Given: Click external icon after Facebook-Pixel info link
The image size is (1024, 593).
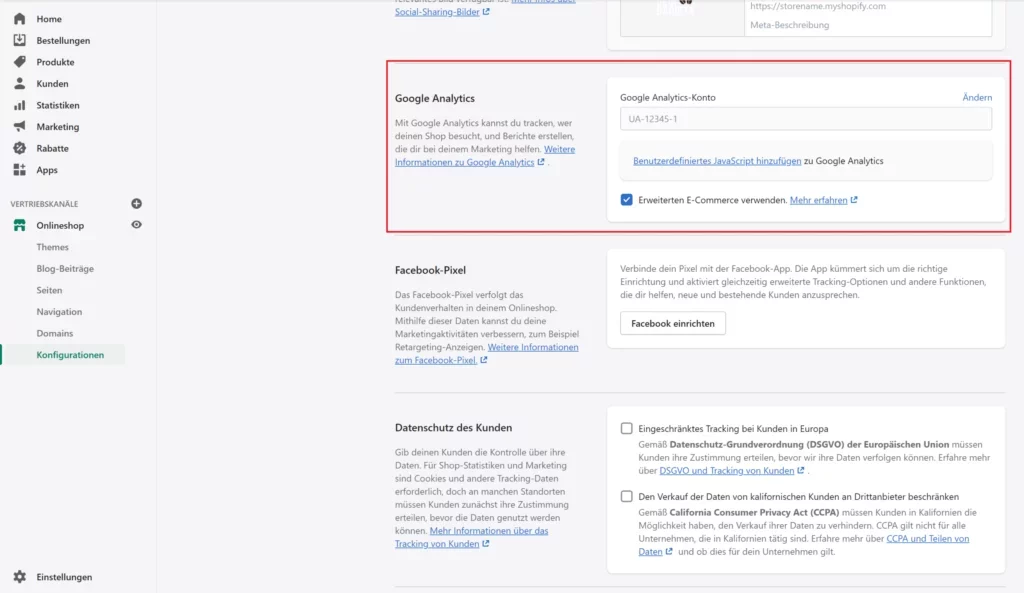Looking at the screenshot, I should click(483, 360).
